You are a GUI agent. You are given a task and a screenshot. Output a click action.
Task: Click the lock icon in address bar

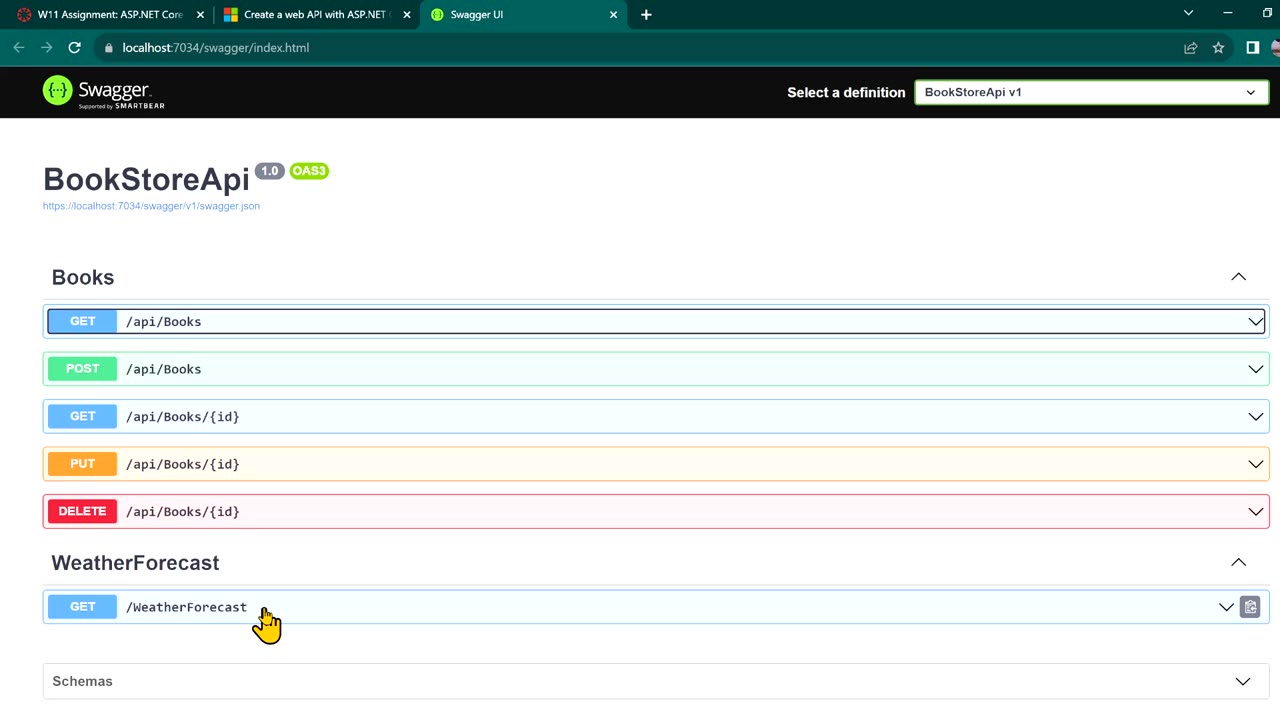(x=109, y=47)
